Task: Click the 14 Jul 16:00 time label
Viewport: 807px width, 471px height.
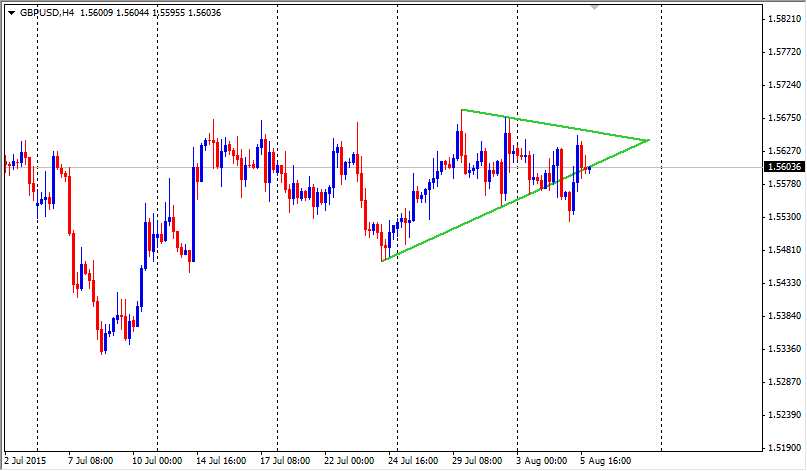Action: pyautogui.click(x=221, y=461)
